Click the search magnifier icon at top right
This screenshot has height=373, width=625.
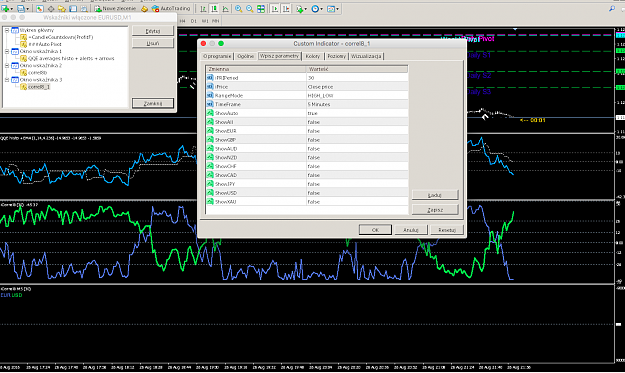tap(612, 8)
